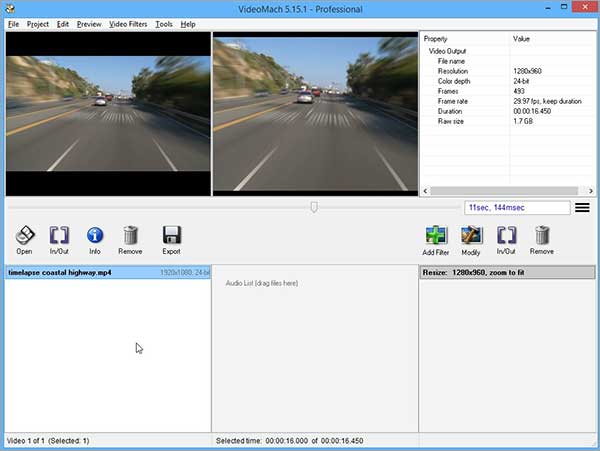Click the Export floppy disk icon
The width and height of the screenshot is (600, 451).
(171, 236)
